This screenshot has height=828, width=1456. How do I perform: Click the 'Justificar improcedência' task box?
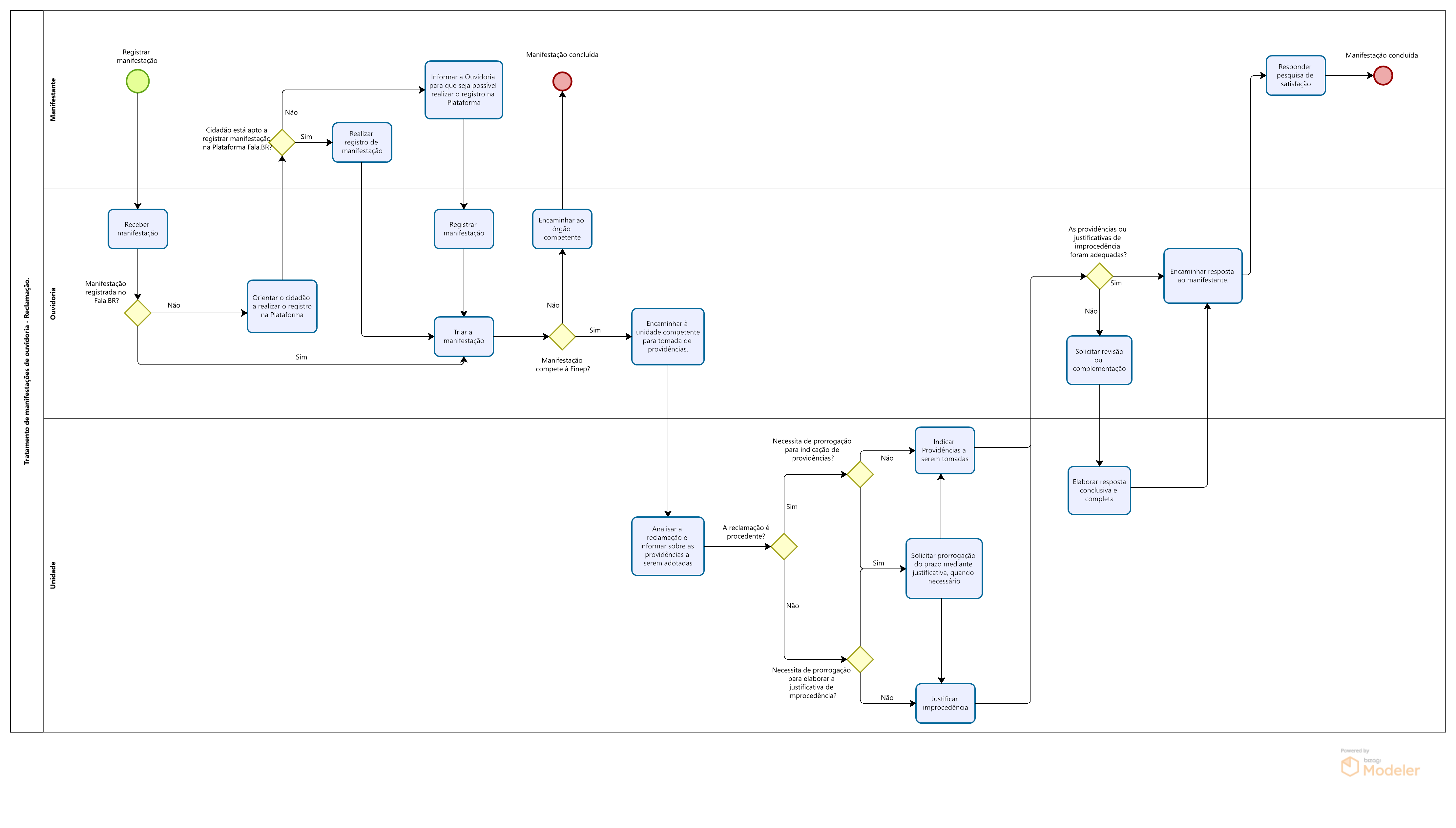point(945,703)
